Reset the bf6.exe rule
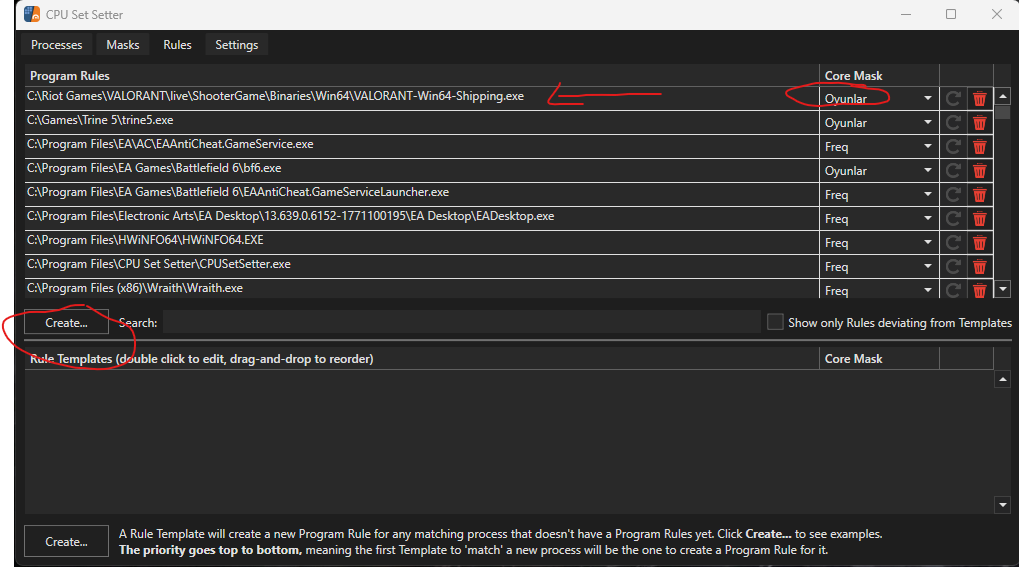 [953, 171]
